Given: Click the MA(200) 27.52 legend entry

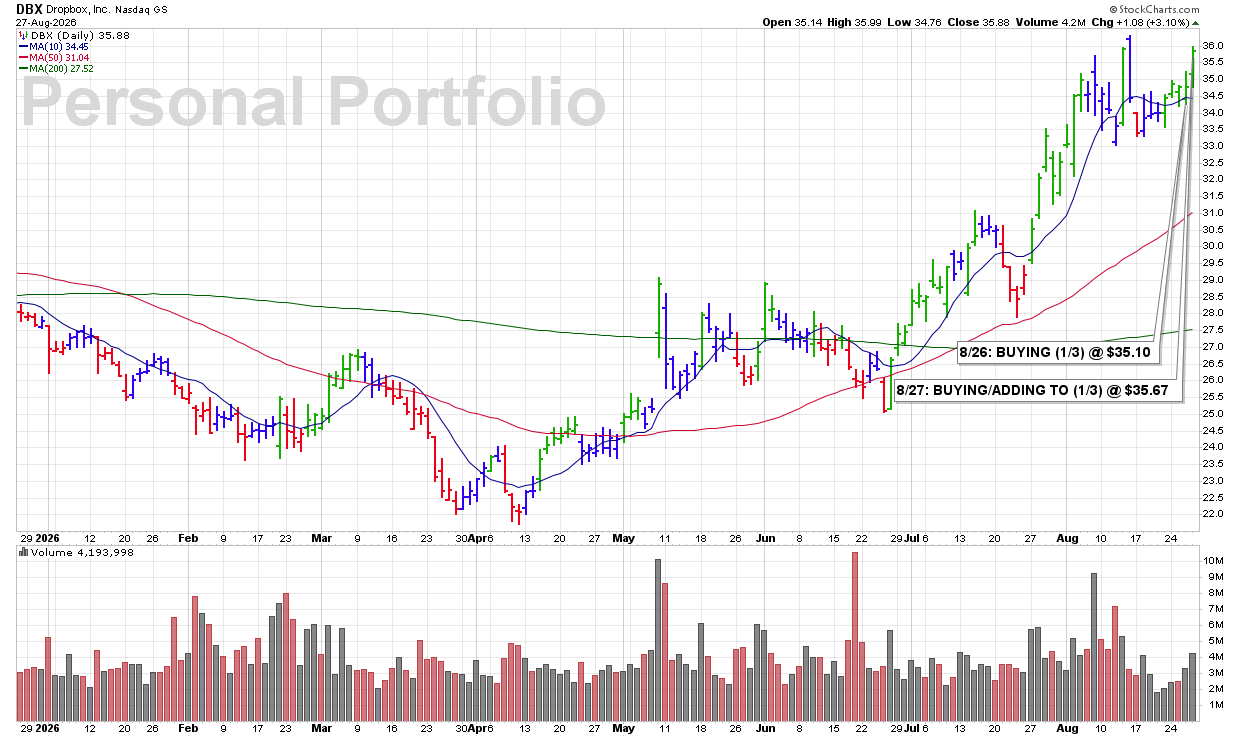Looking at the screenshot, I should (x=62, y=69).
